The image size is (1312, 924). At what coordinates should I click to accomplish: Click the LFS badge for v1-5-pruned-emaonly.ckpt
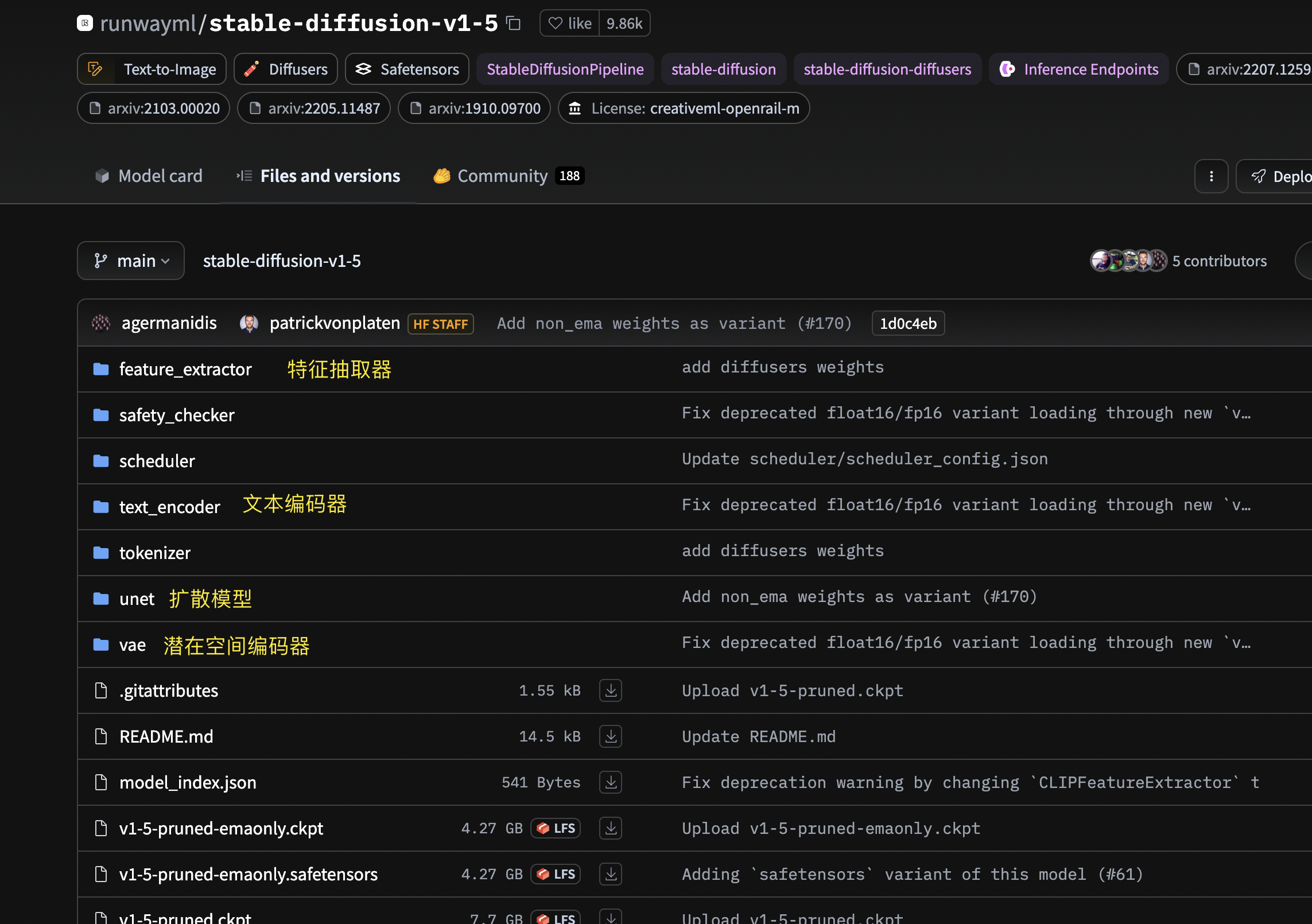[x=556, y=828]
